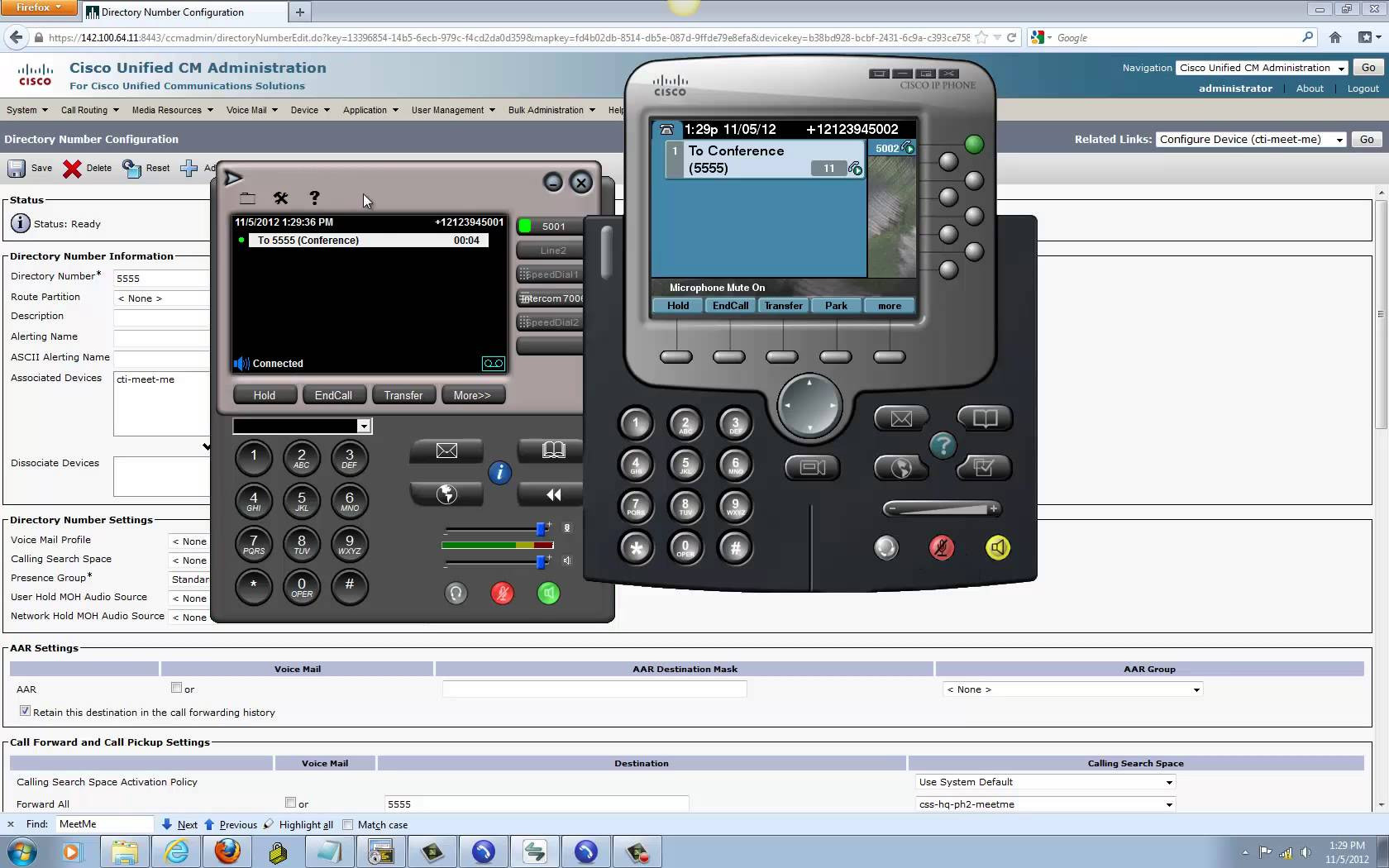Toggle the AAR Voice Mail checkbox

click(176, 688)
